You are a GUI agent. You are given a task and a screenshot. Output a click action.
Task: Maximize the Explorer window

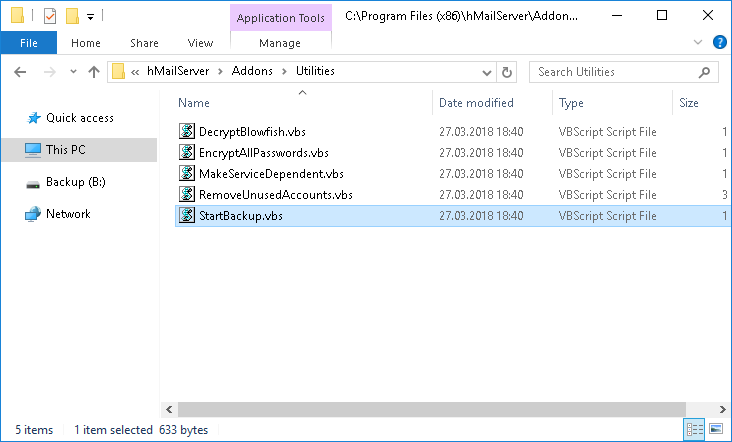pos(662,15)
